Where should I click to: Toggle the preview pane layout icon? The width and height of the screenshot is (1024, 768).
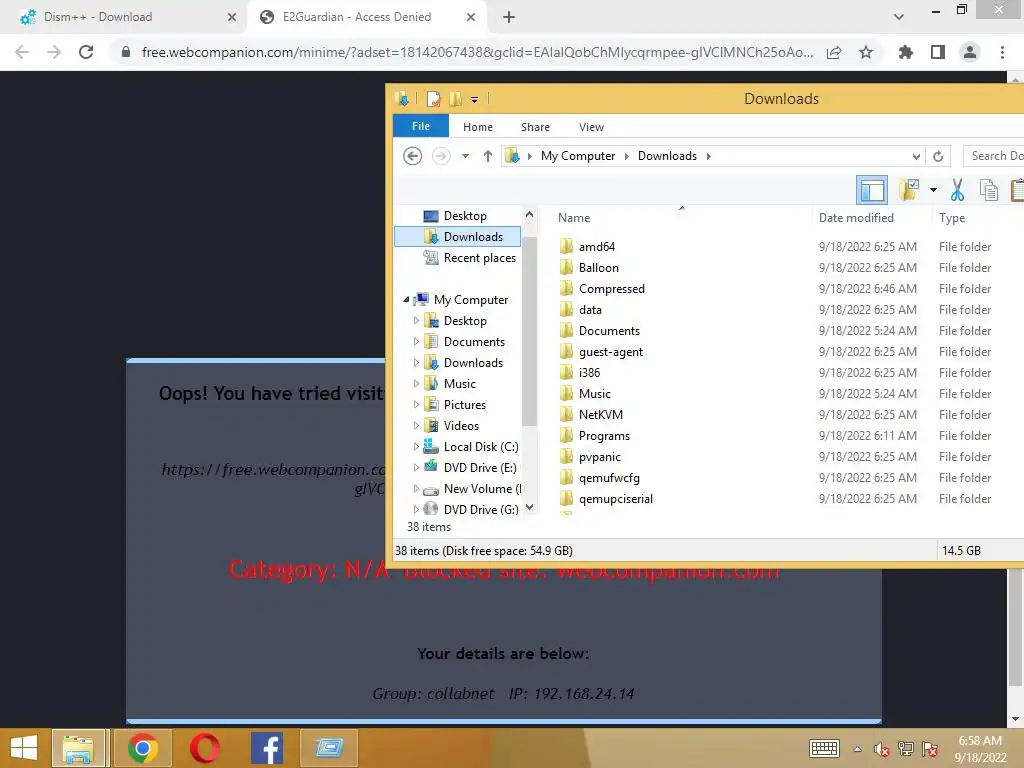872,190
